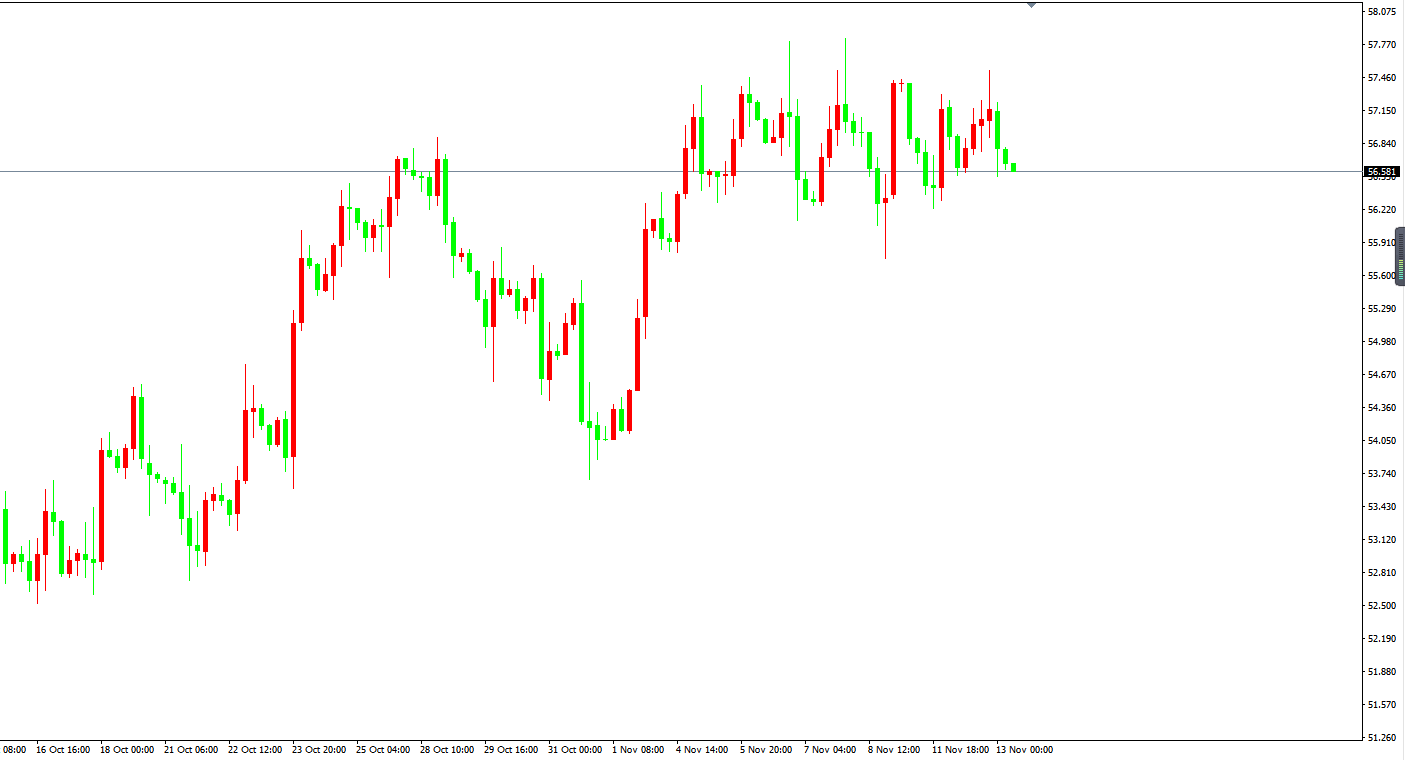The image size is (1405, 760).
Task: Click the 51.260 price axis label
Action: pos(1382,738)
